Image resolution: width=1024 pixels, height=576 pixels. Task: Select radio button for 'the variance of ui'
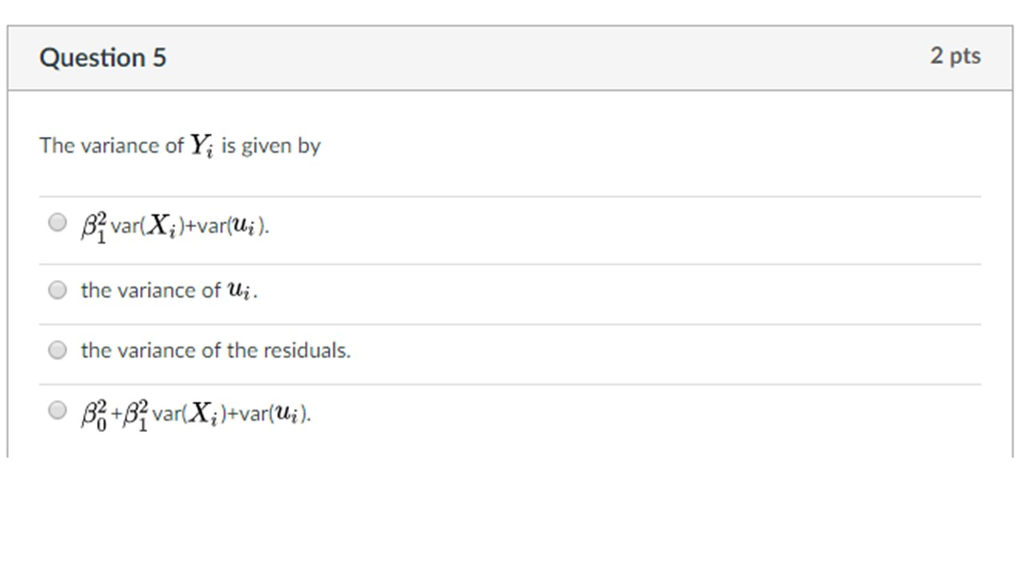[57, 289]
